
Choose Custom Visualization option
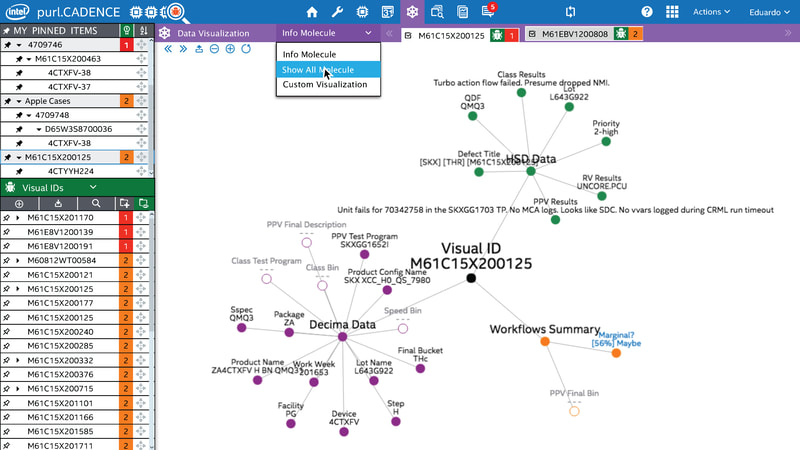328,85
